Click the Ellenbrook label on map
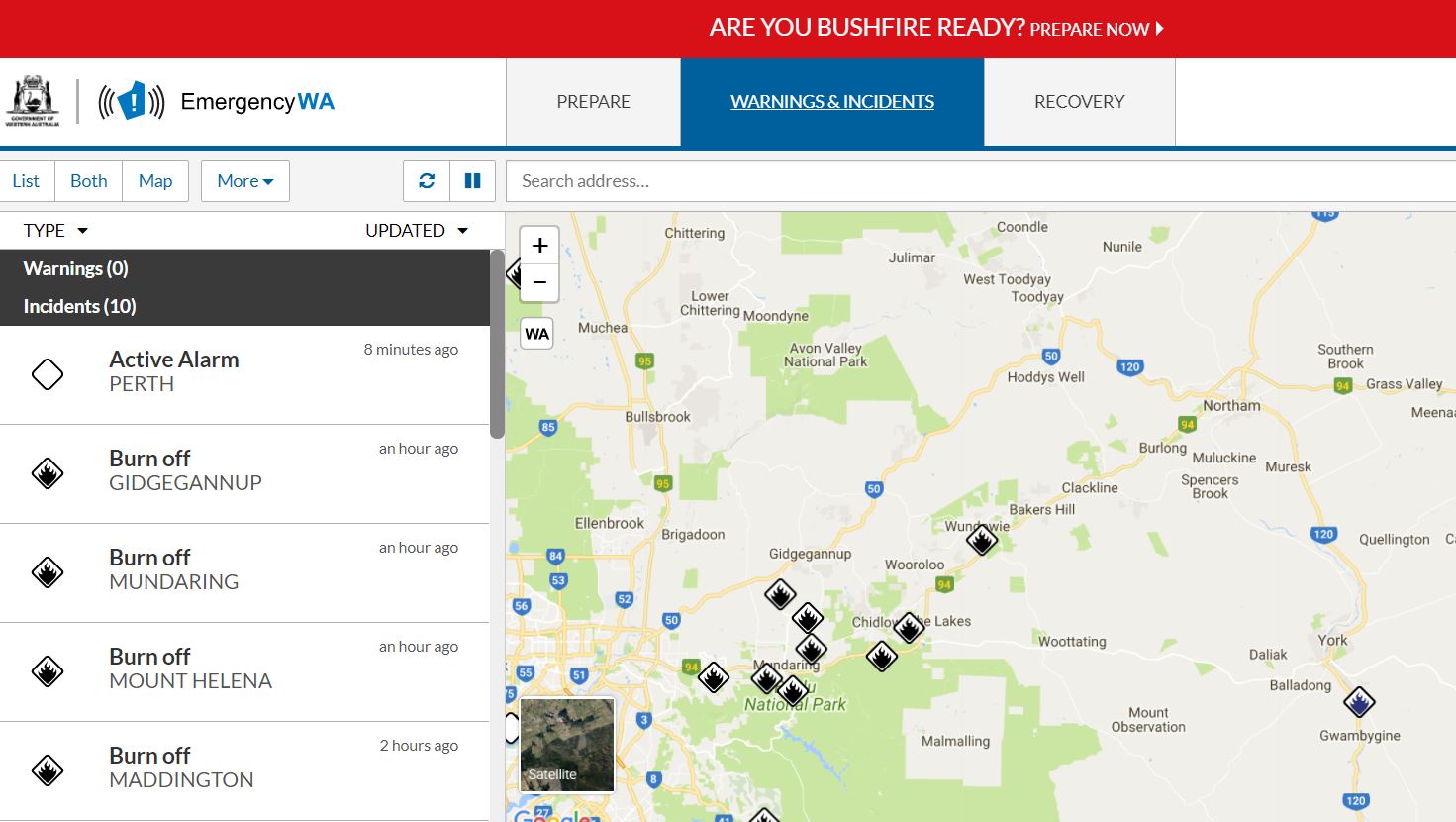 click(610, 523)
